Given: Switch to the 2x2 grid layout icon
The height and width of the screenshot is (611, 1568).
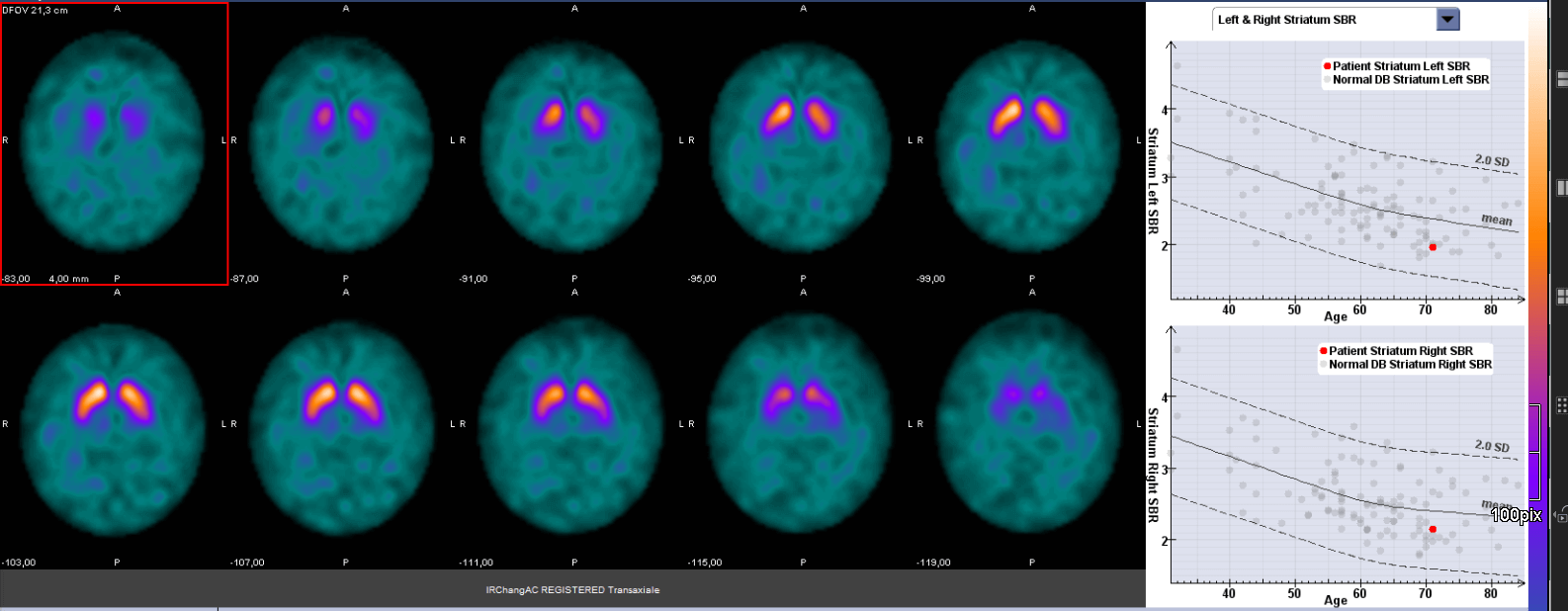Looking at the screenshot, I should (1561, 297).
